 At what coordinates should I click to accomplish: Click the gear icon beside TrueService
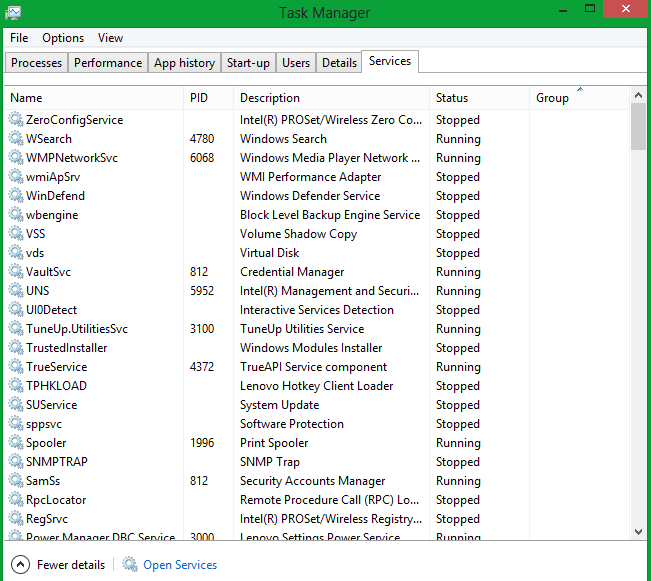click(x=16, y=366)
